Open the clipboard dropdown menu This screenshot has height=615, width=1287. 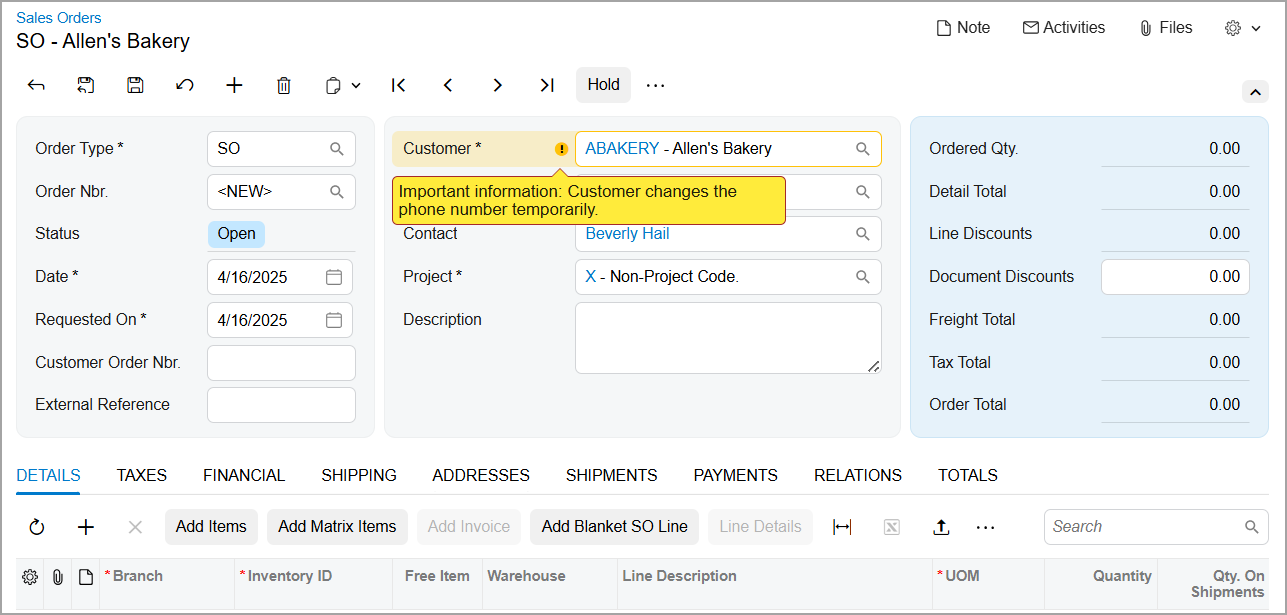click(x=343, y=85)
